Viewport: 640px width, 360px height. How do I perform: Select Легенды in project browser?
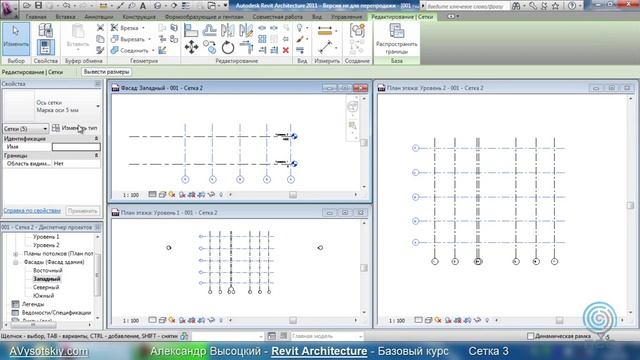(x=33, y=304)
